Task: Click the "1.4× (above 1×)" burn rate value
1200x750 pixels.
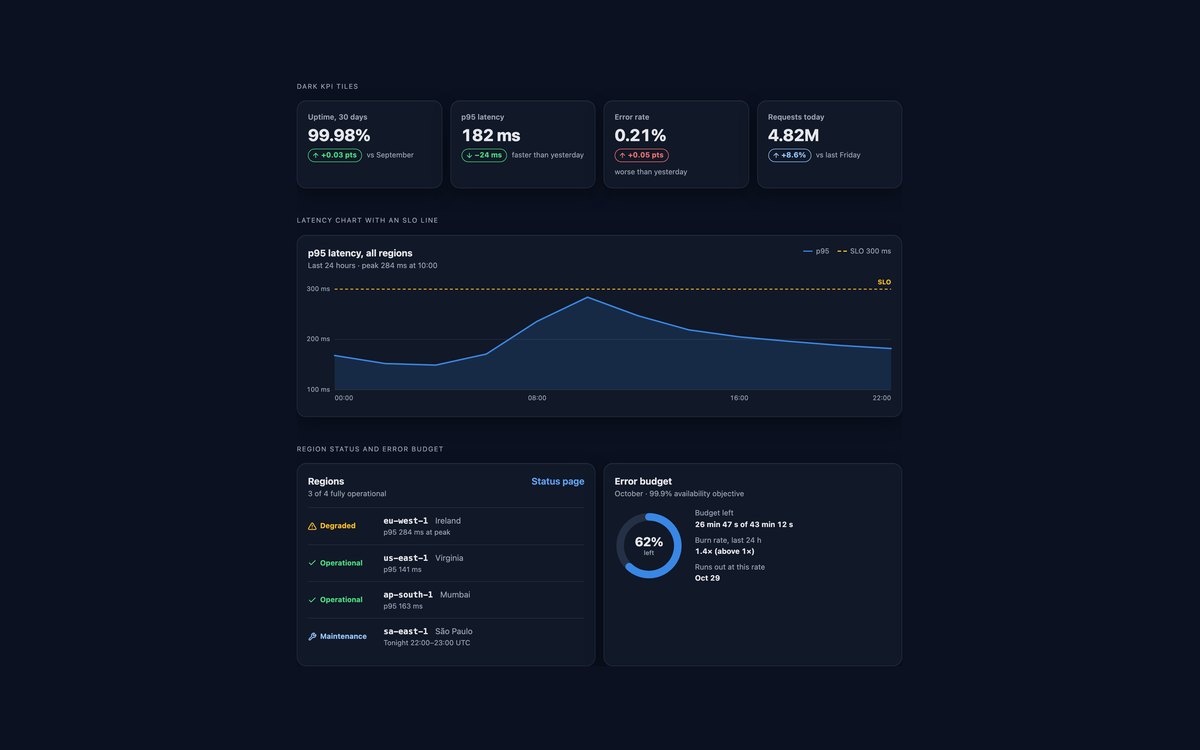Action: click(725, 551)
